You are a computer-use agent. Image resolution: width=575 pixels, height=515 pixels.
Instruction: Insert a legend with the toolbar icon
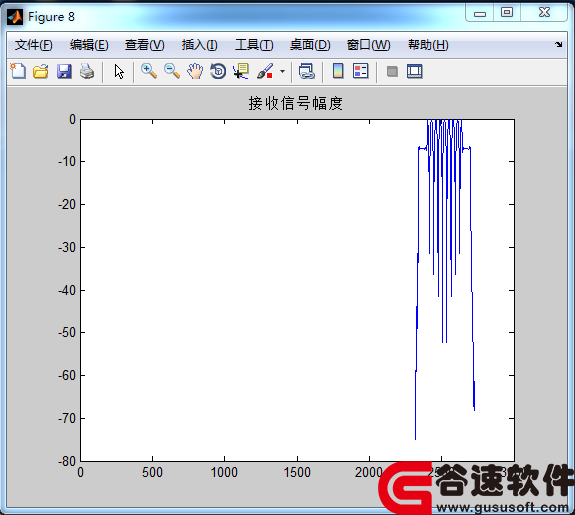click(360, 71)
